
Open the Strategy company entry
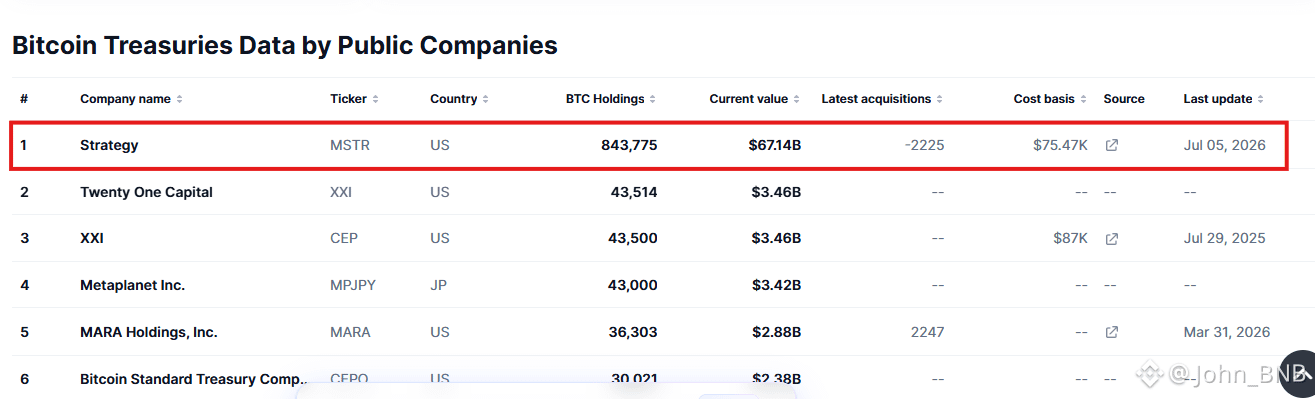coord(109,145)
